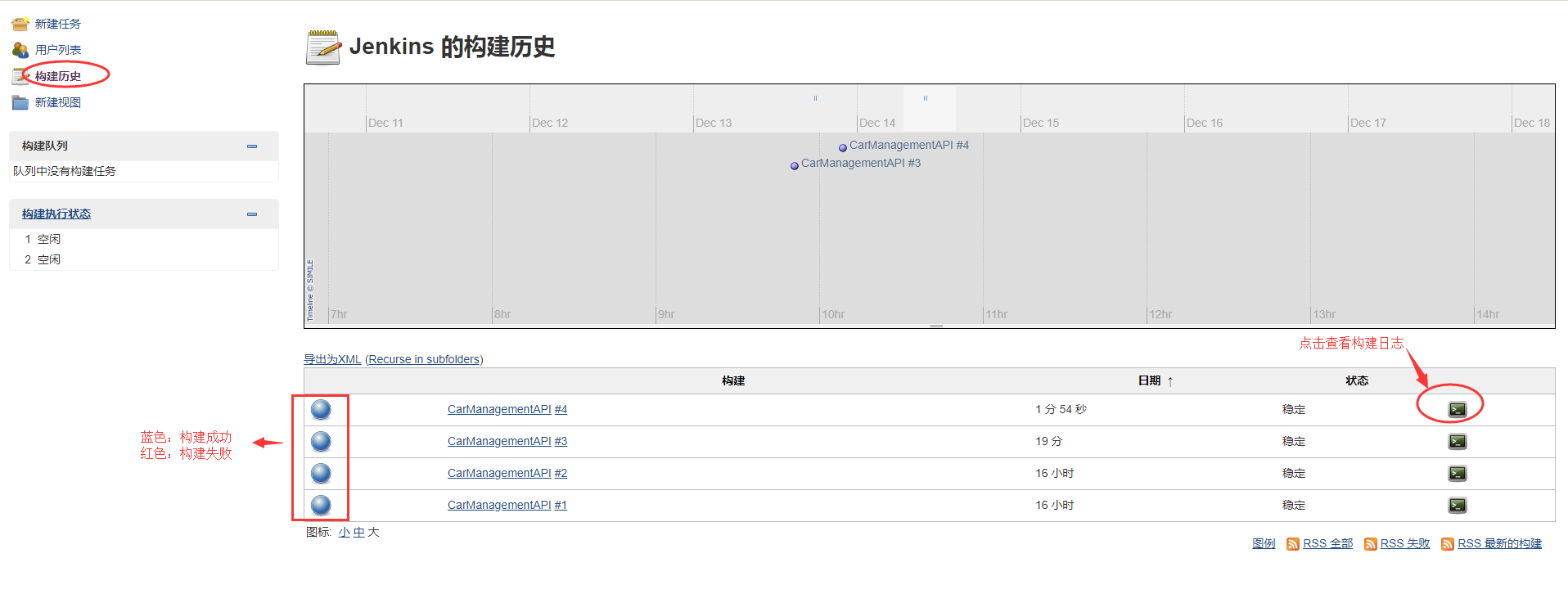
Task: Collapse the 构建队列 panel
Action: click(252, 146)
